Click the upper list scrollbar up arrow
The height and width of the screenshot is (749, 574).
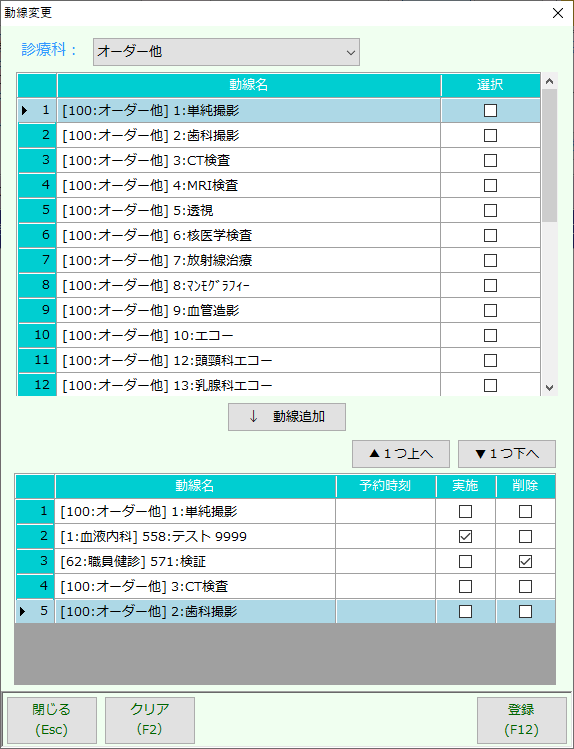[x=549, y=81]
